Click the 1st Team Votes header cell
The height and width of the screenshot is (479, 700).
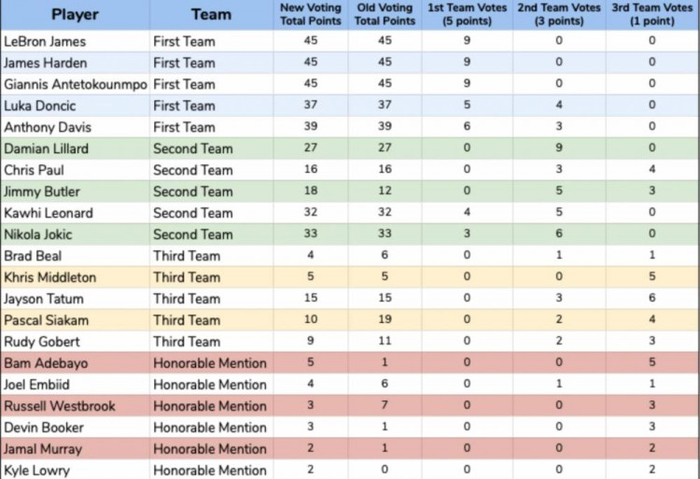[467, 15]
